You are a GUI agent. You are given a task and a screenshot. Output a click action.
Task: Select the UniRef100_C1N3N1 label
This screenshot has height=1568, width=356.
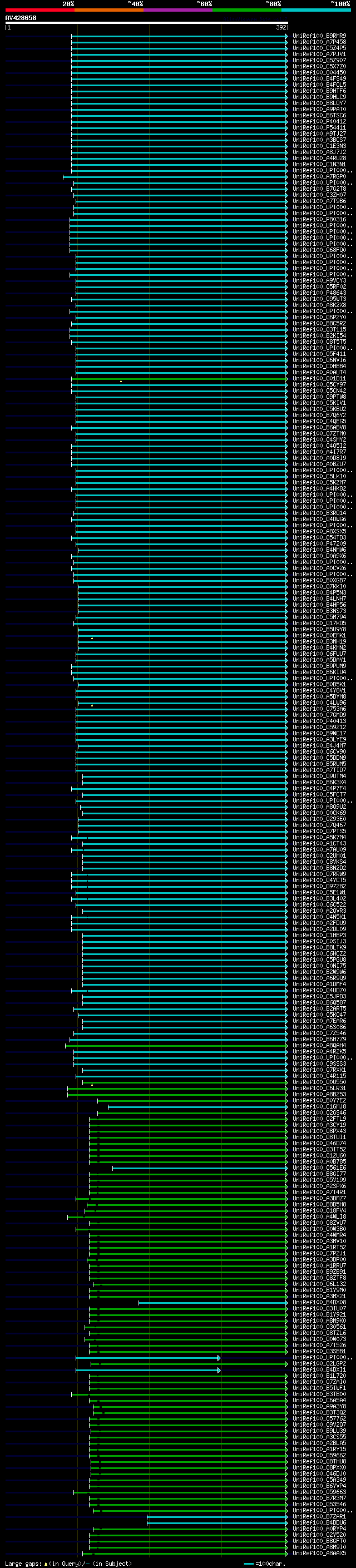tap(319, 164)
